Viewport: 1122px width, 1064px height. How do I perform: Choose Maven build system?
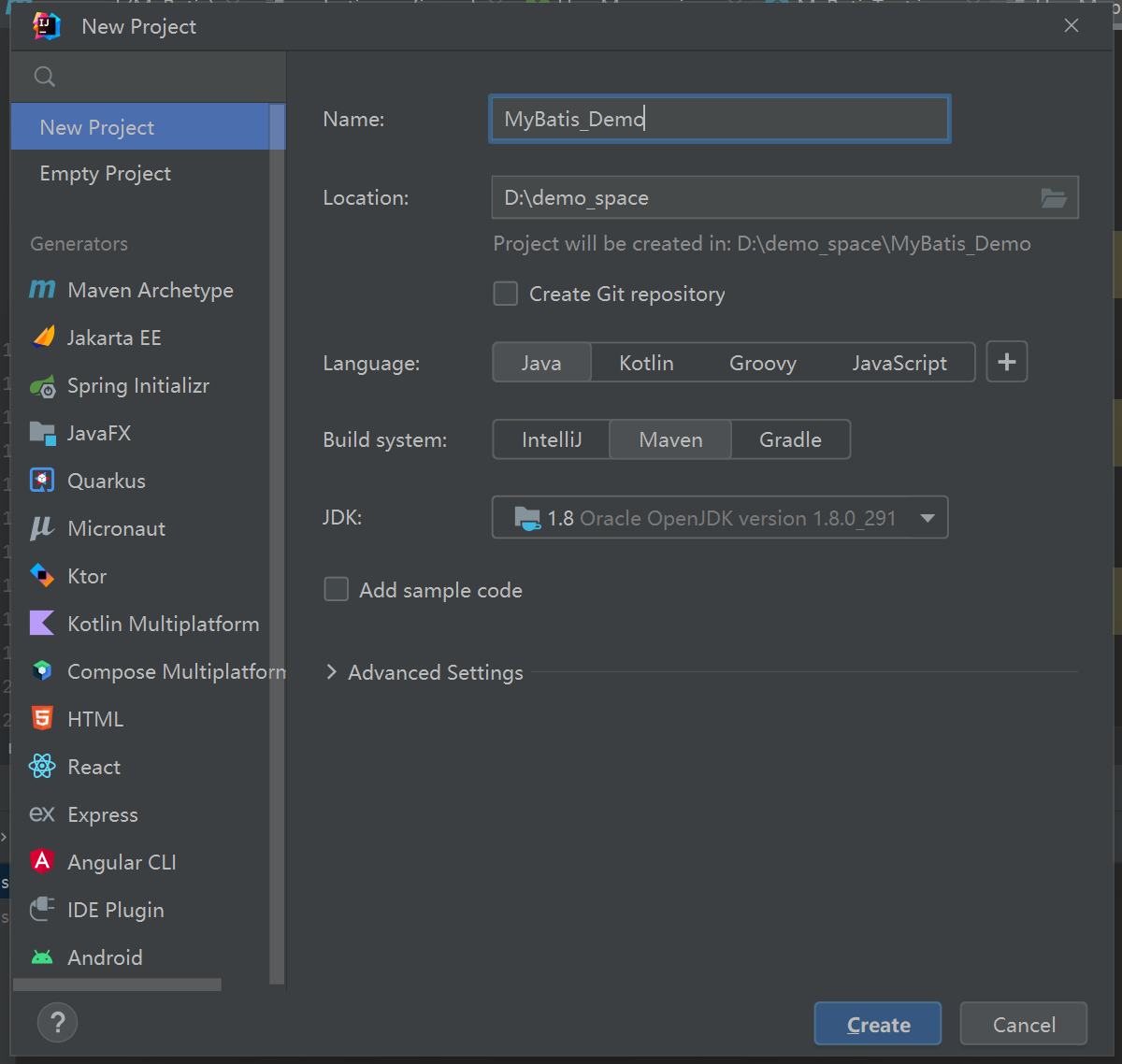(x=670, y=439)
